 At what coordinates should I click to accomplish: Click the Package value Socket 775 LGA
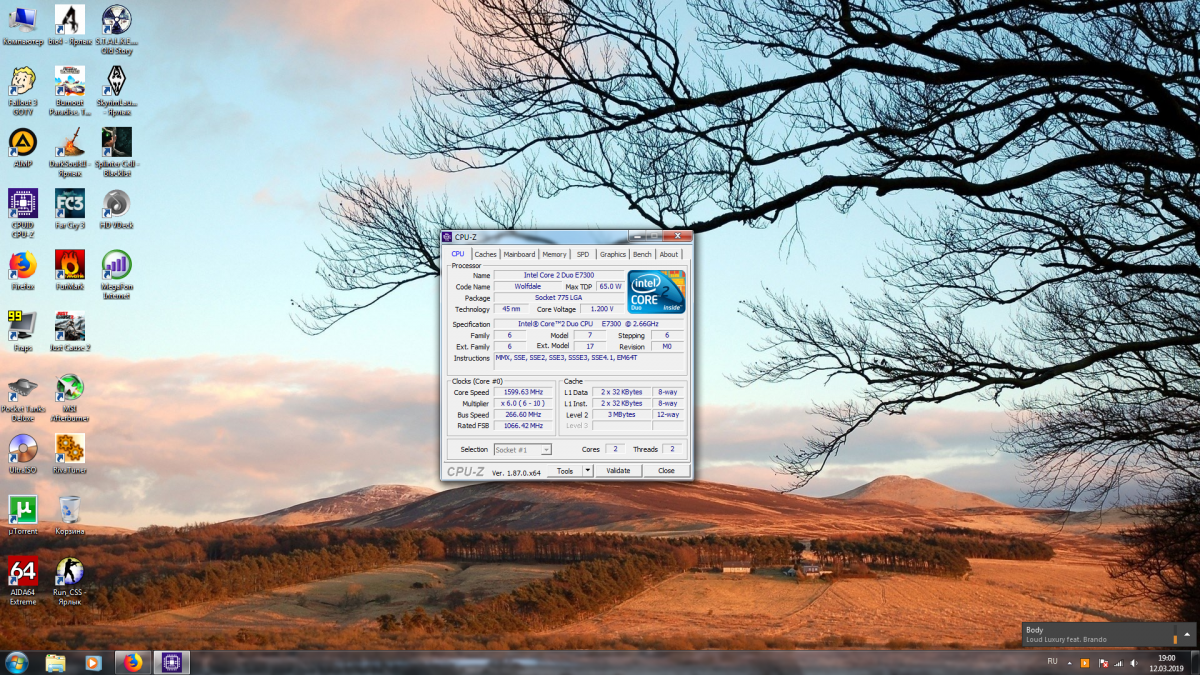point(559,298)
